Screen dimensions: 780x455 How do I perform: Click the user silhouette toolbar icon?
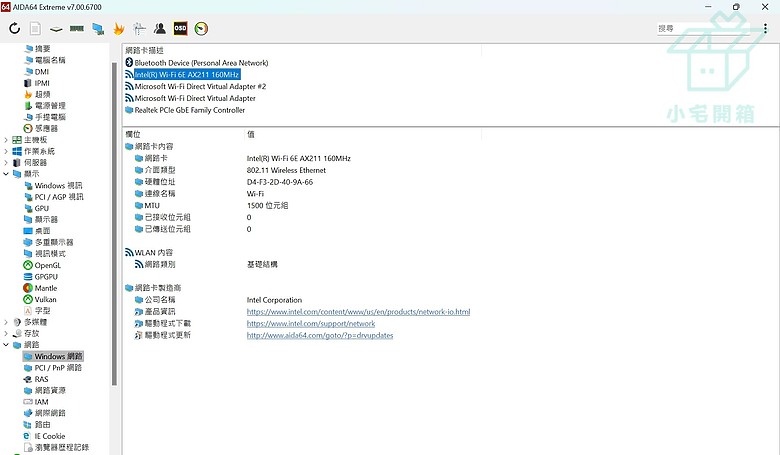160,28
